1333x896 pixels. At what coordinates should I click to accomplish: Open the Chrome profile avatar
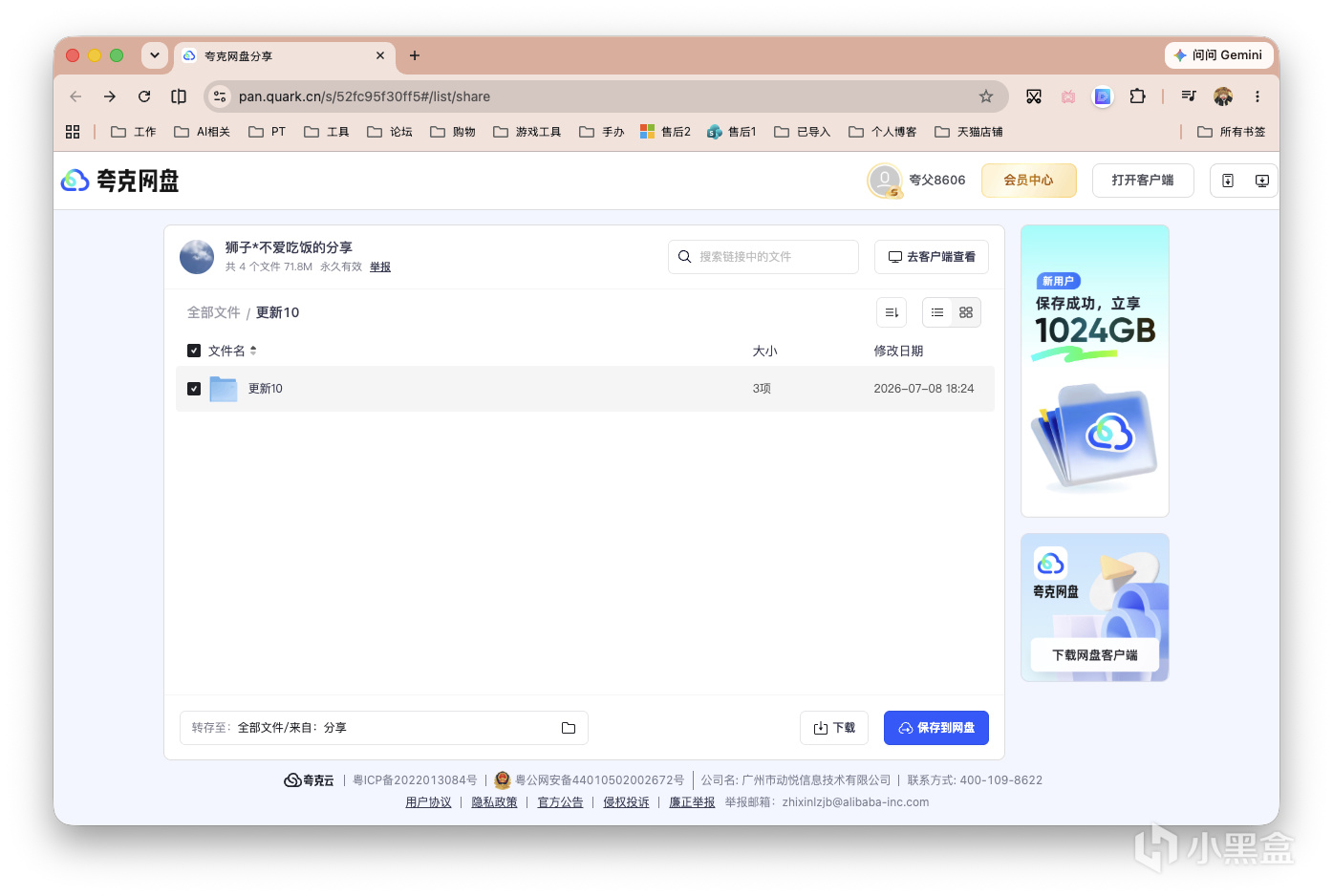coord(1223,96)
